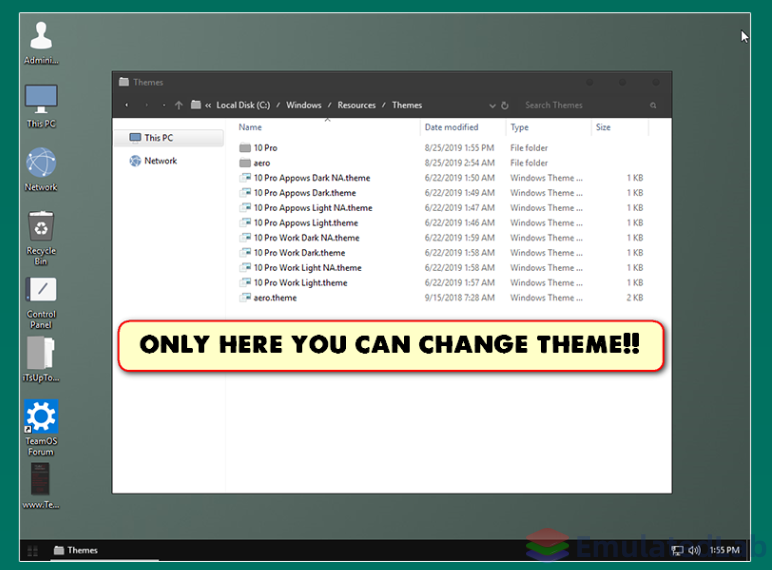
Task: Select the 10 Pro folder
Action: pyautogui.click(x=265, y=148)
